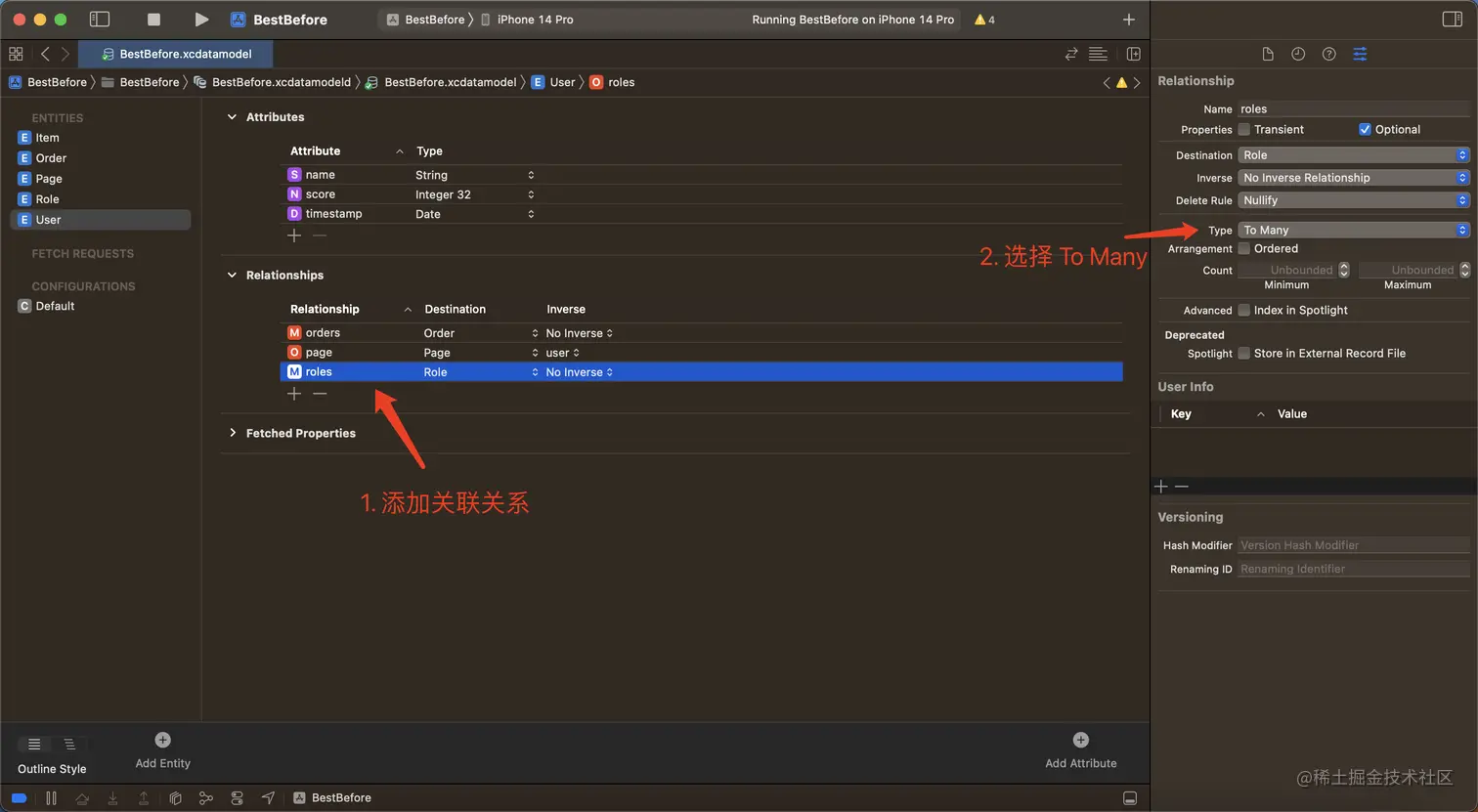Click the step into debug icon
Screen dimensions: 1478x812
pos(112,797)
